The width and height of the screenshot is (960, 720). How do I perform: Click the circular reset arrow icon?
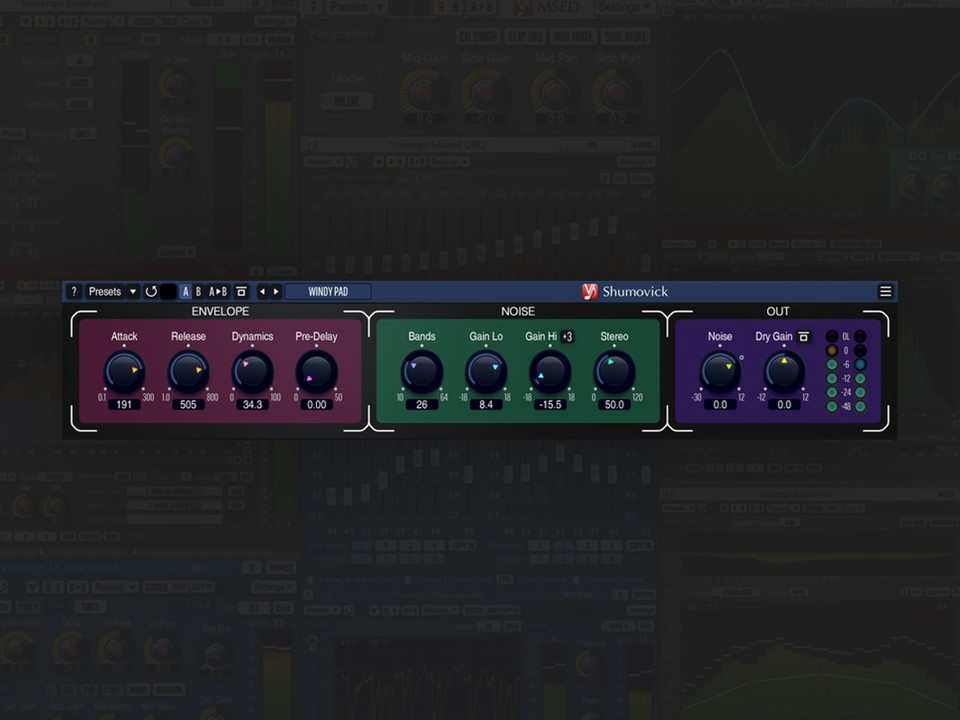[x=151, y=292]
